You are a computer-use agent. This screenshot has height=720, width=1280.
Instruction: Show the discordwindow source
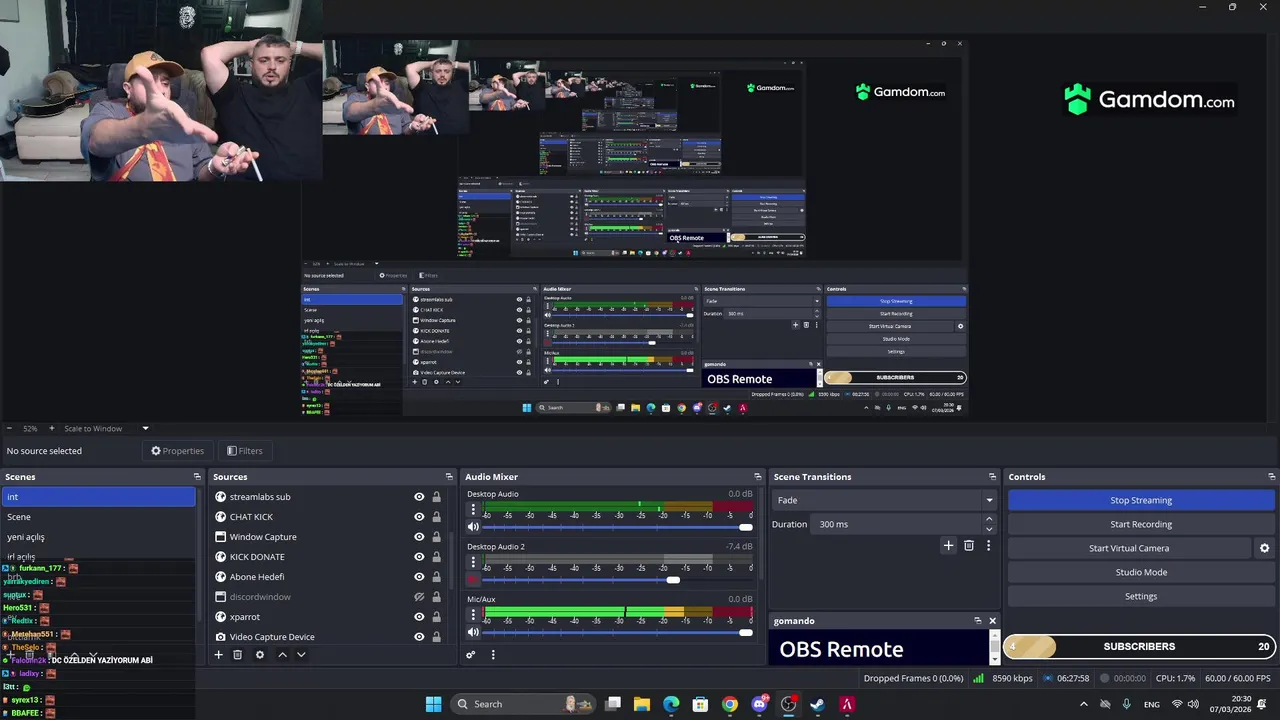point(419,597)
